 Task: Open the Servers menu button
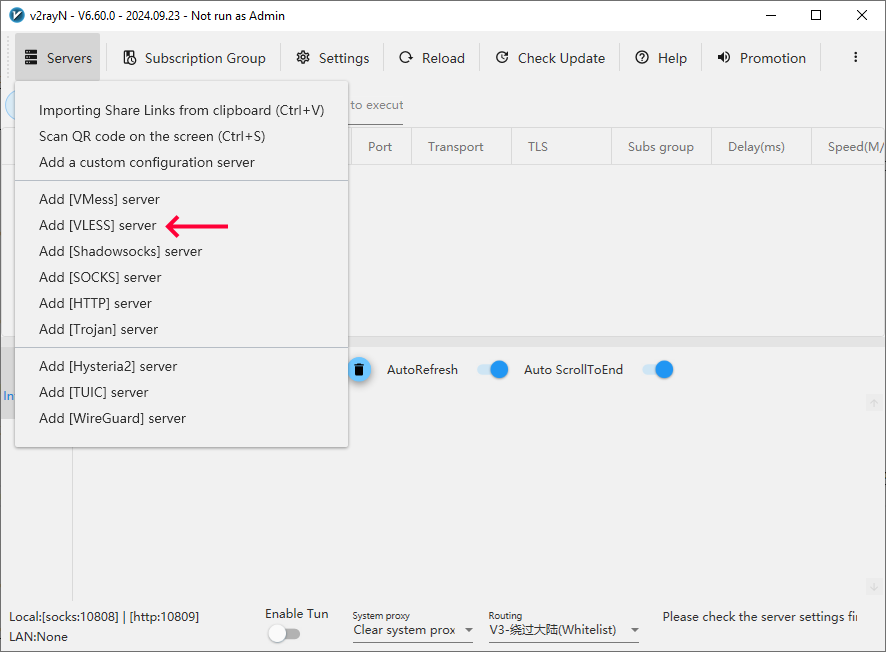pyautogui.click(x=58, y=58)
